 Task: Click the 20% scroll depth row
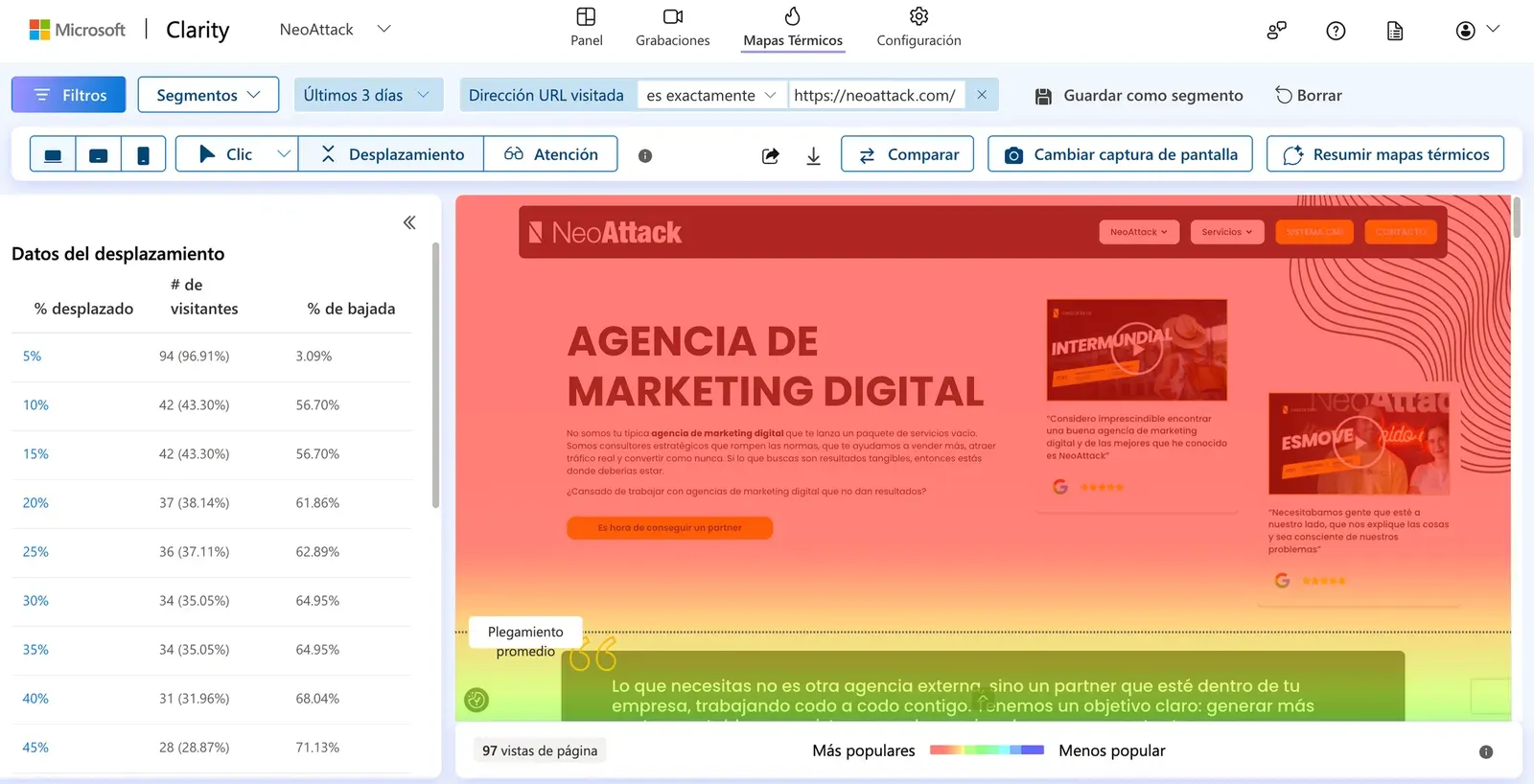(x=211, y=503)
